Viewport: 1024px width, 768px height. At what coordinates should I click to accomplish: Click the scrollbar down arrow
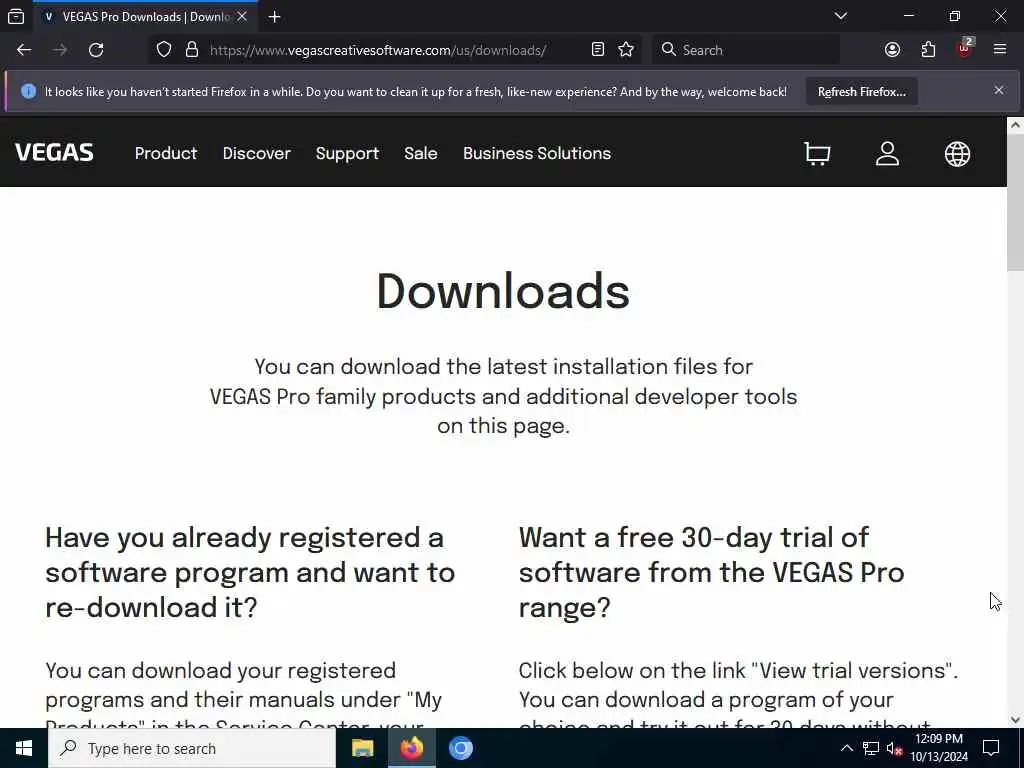click(x=1015, y=720)
